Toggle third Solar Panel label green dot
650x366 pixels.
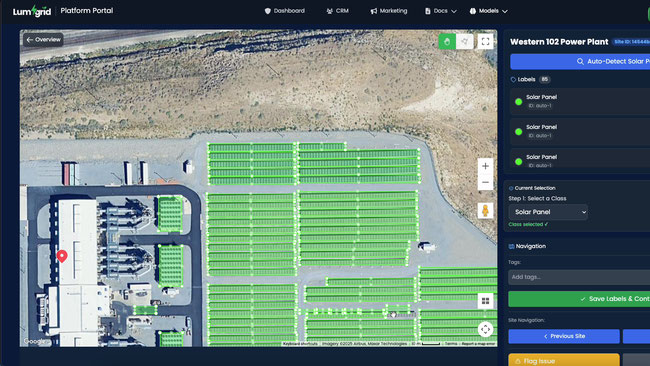pyautogui.click(x=519, y=162)
